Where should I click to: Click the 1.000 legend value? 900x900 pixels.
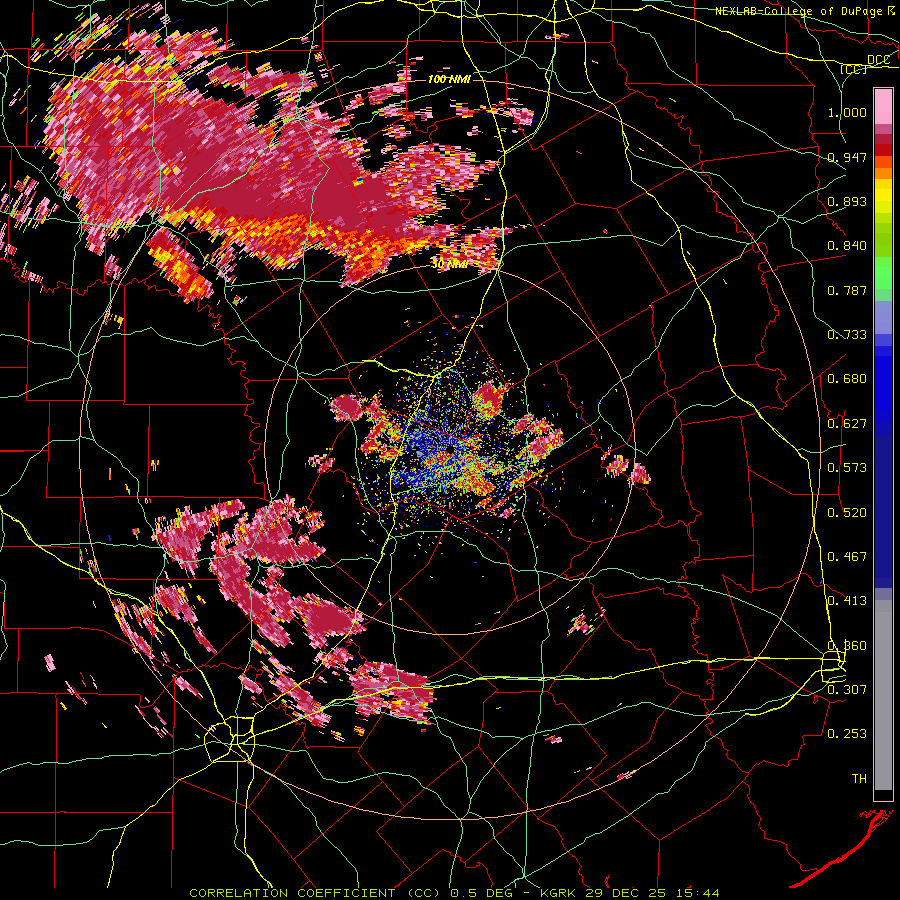click(847, 112)
